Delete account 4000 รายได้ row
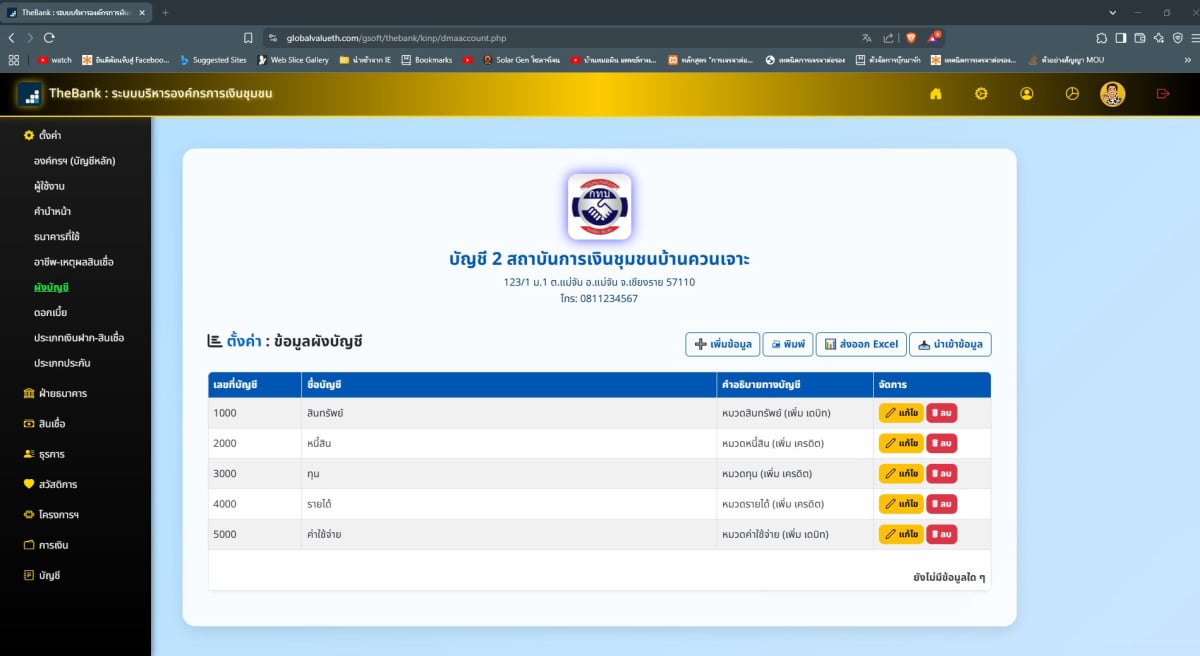 pyautogui.click(x=941, y=504)
